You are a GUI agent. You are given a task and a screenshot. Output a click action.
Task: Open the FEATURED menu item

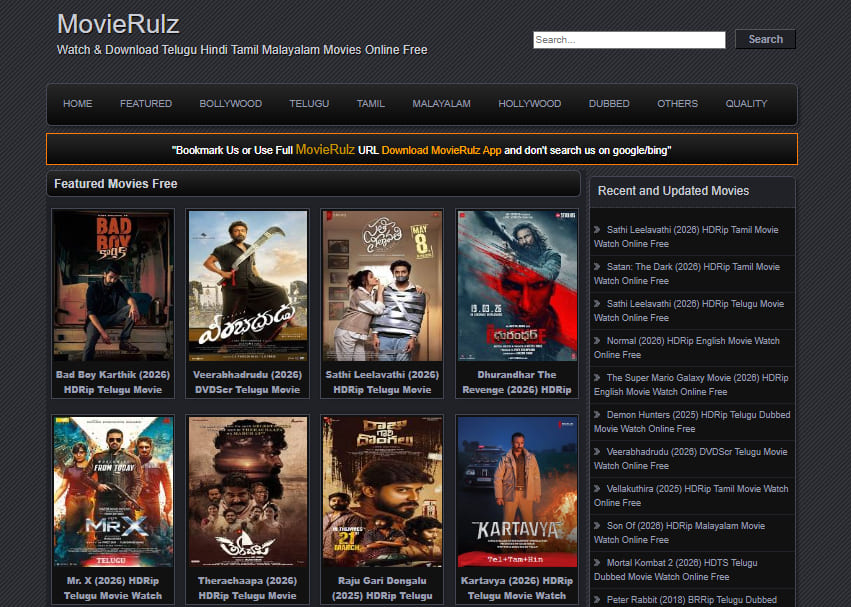tap(146, 104)
